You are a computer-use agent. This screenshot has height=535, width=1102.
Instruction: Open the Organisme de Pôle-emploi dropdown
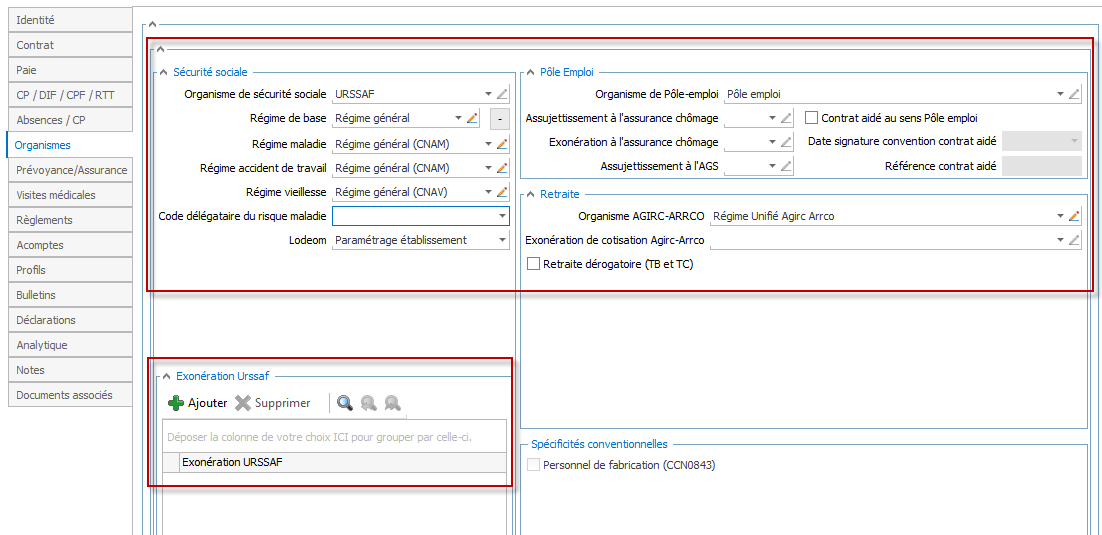pos(1060,94)
